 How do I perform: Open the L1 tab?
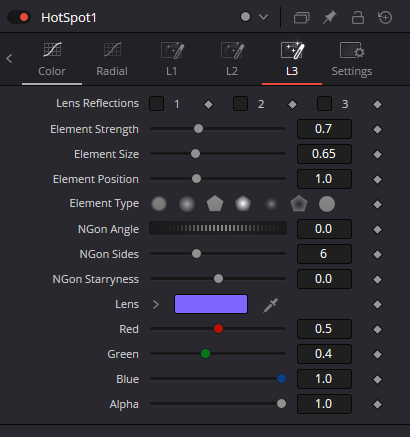172,59
